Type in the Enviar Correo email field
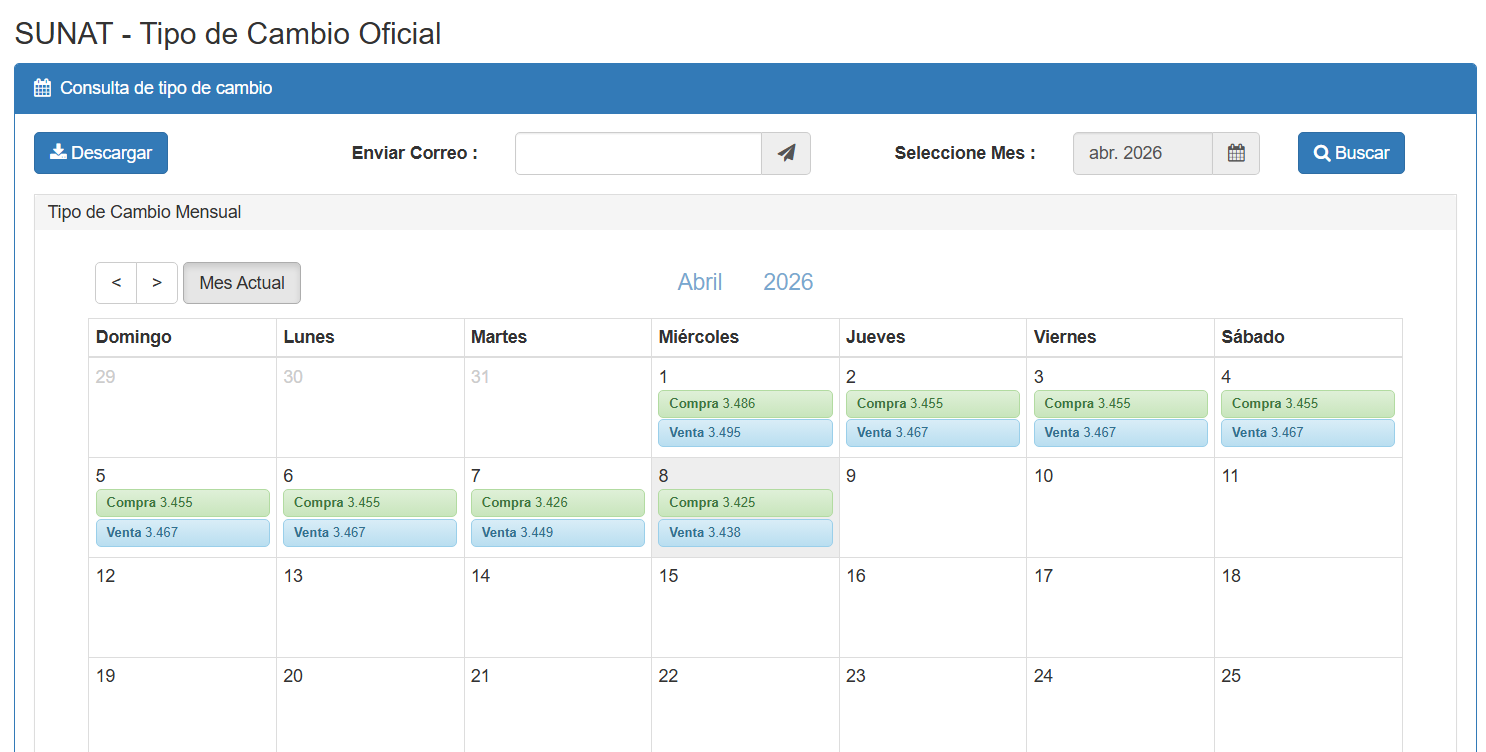 pyautogui.click(x=638, y=154)
